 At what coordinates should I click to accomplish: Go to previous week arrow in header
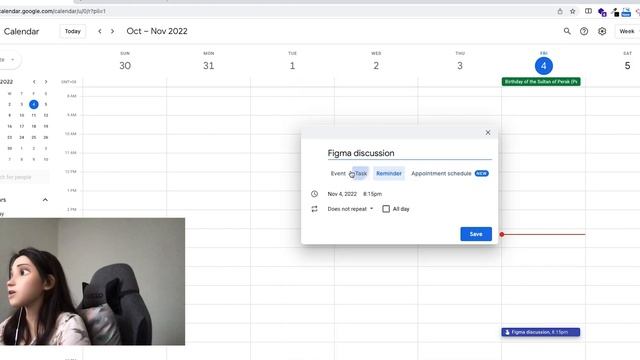[x=100, y=31]
